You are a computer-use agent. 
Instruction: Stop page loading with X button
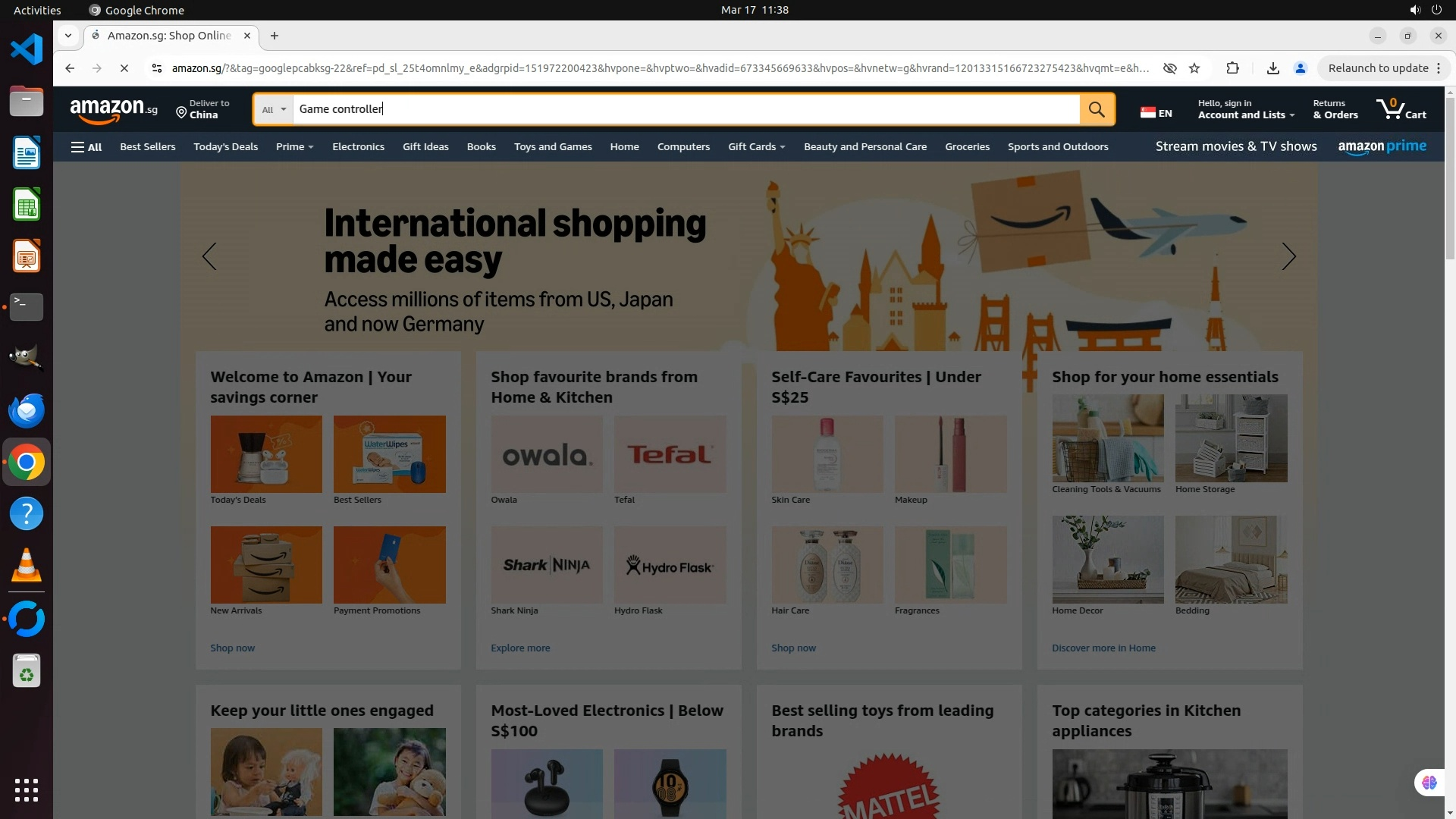(124, 68)
